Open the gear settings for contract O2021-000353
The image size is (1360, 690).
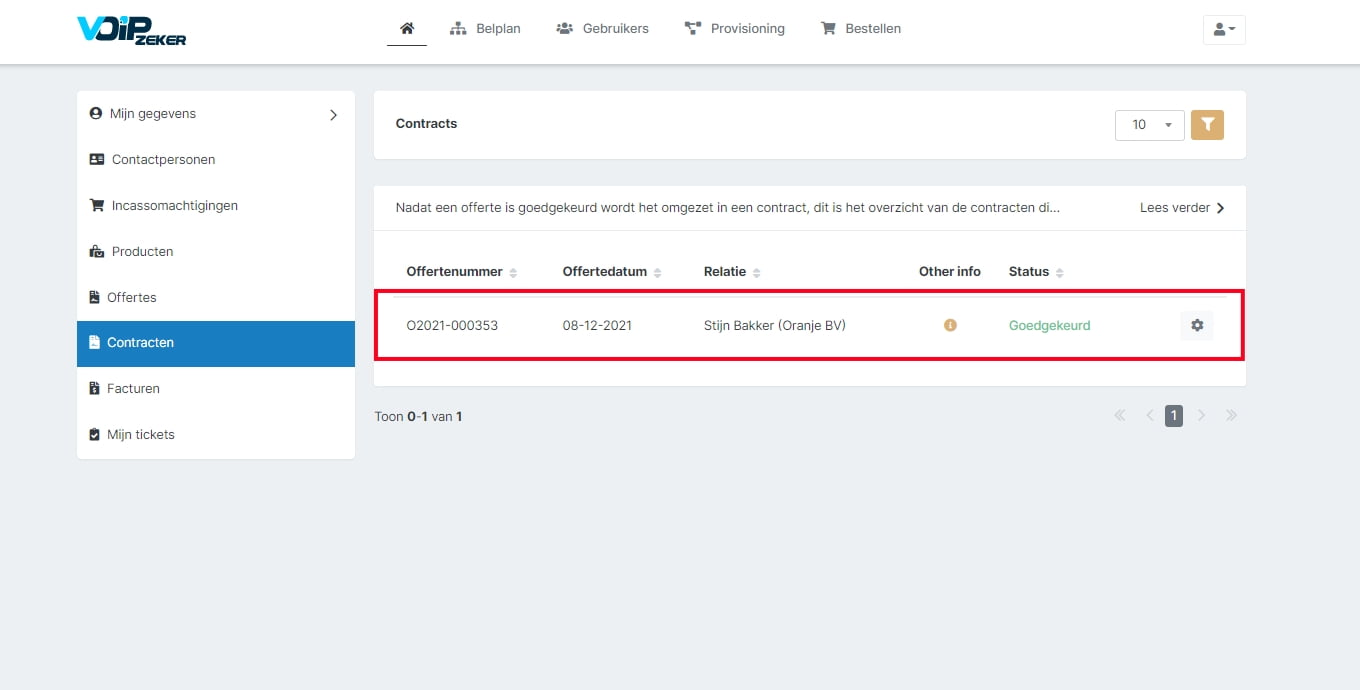1197,325
